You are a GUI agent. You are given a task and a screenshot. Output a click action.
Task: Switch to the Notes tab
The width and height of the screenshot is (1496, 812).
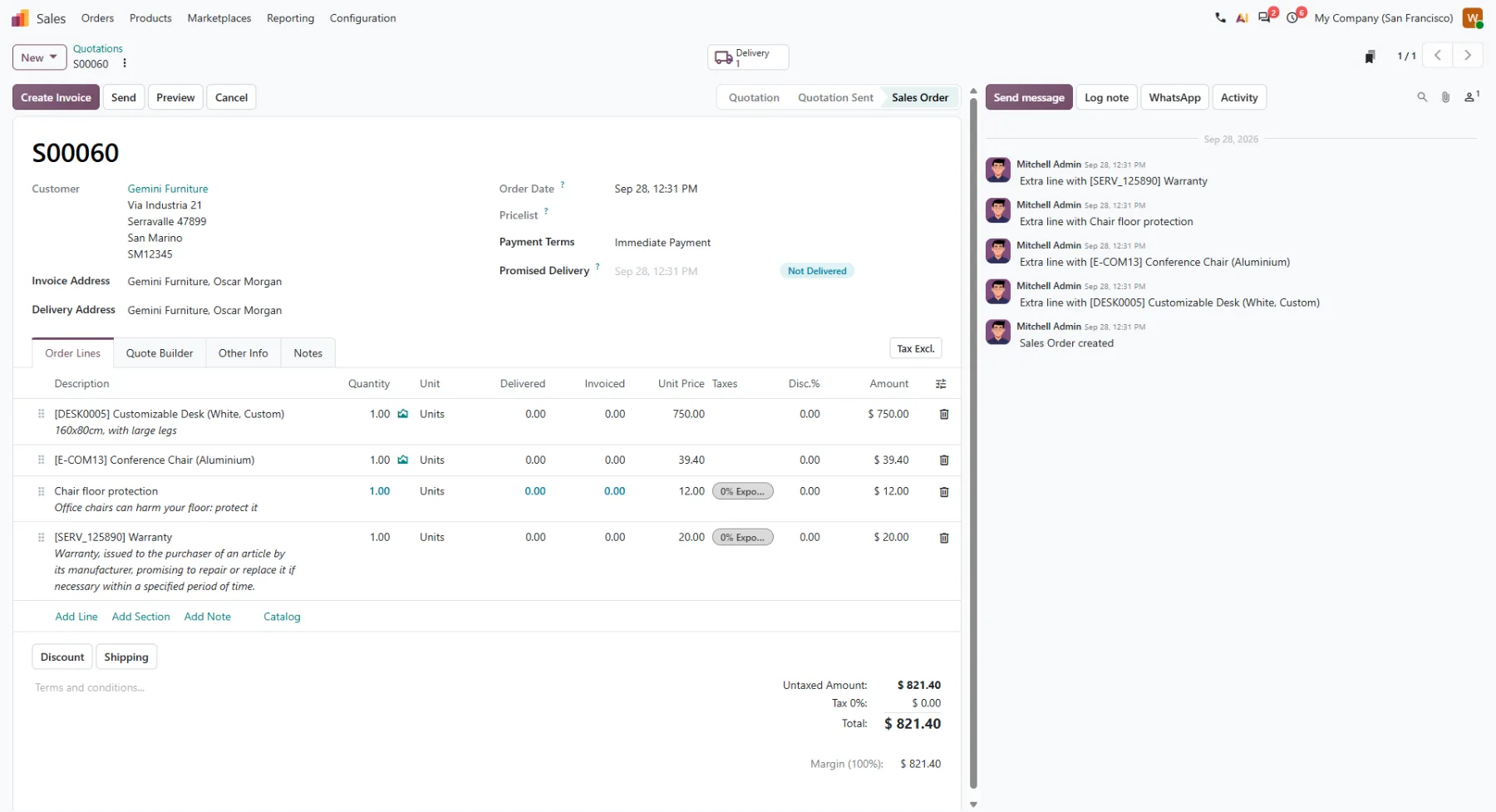pyautogui.click(x=308, y=353)
